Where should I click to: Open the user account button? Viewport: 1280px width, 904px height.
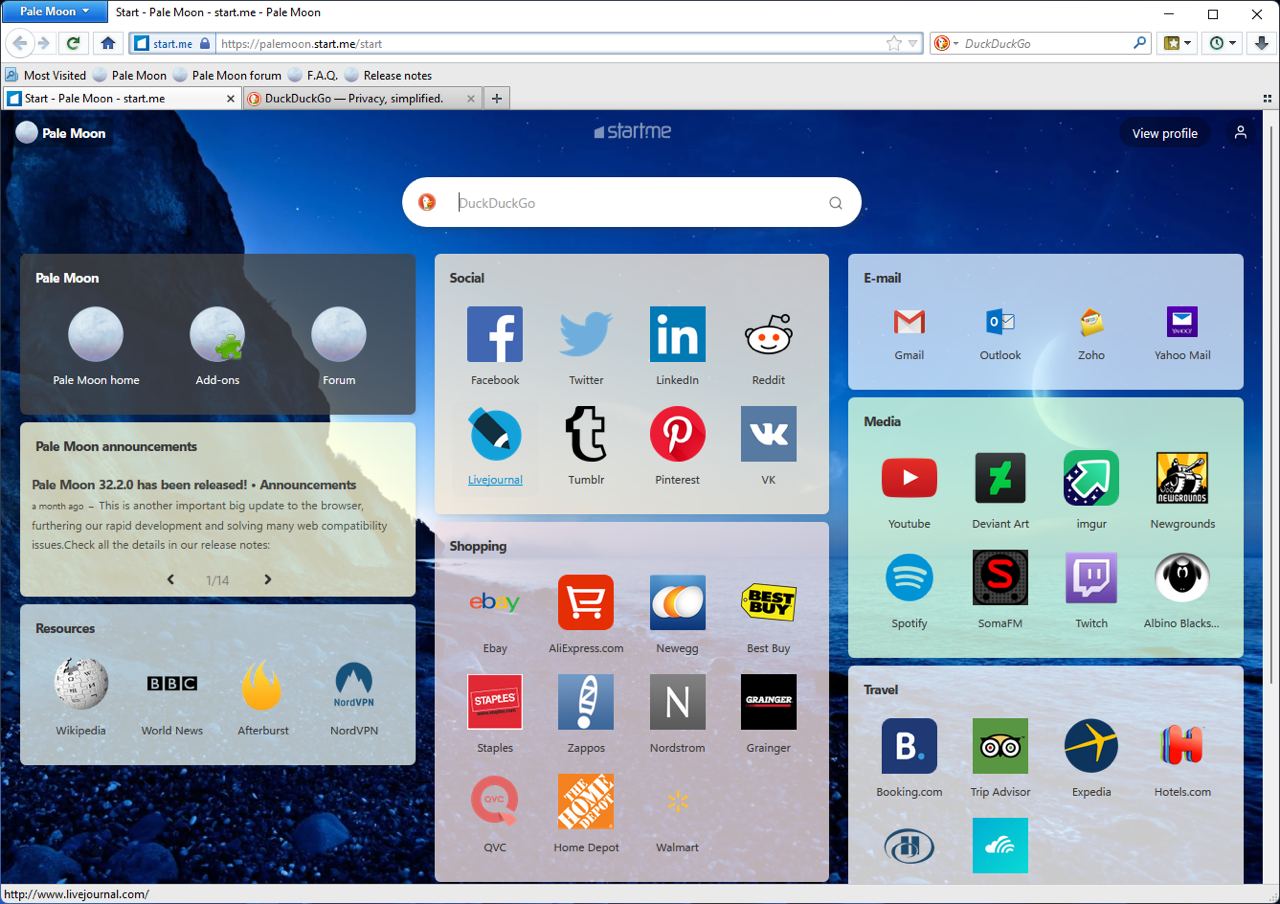click(1240, 132)
